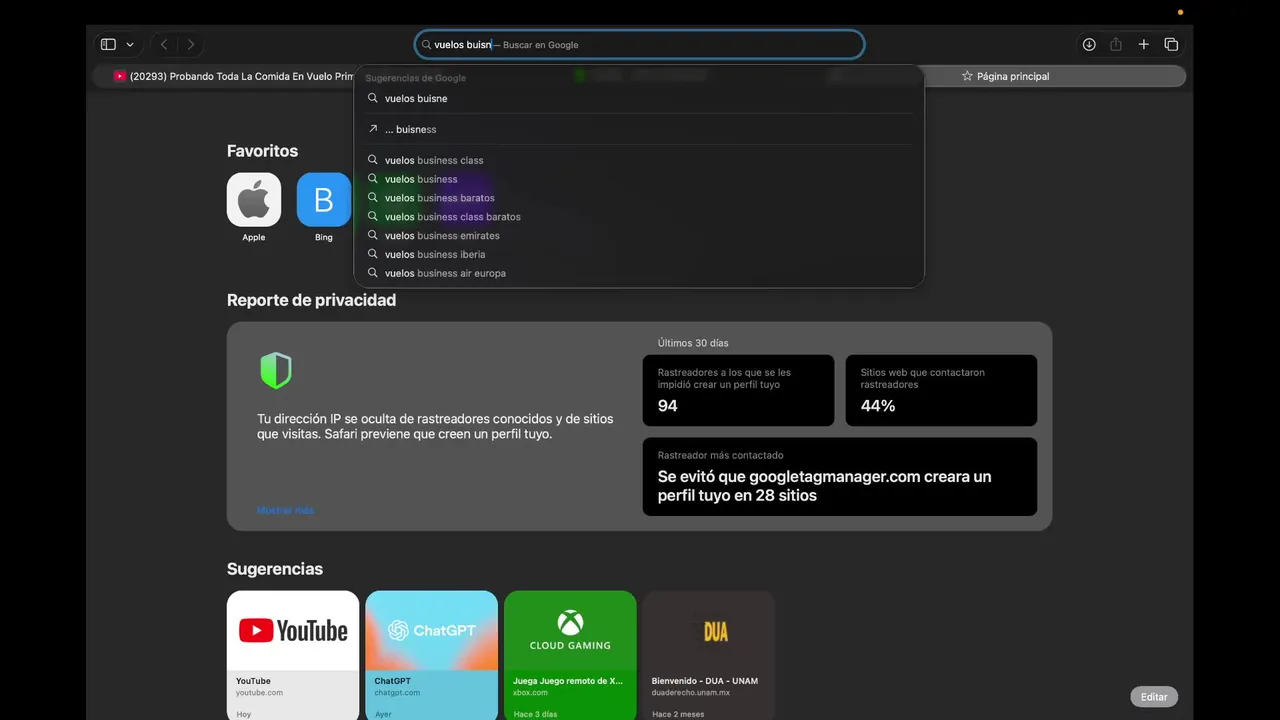Viewport: 1280px width, 720px height.
Task: Select 'vuelos business iberia' suggestion
Action: pos(639,254)
